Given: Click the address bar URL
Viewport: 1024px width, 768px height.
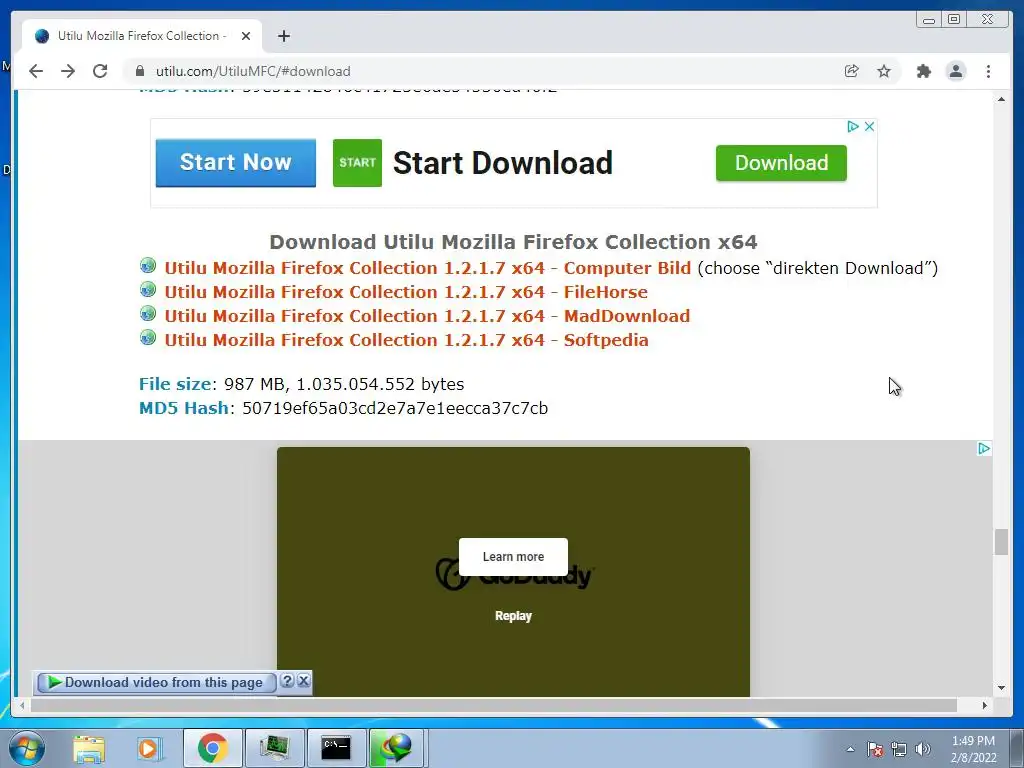Looking at the screenshot, I should 253,71.
